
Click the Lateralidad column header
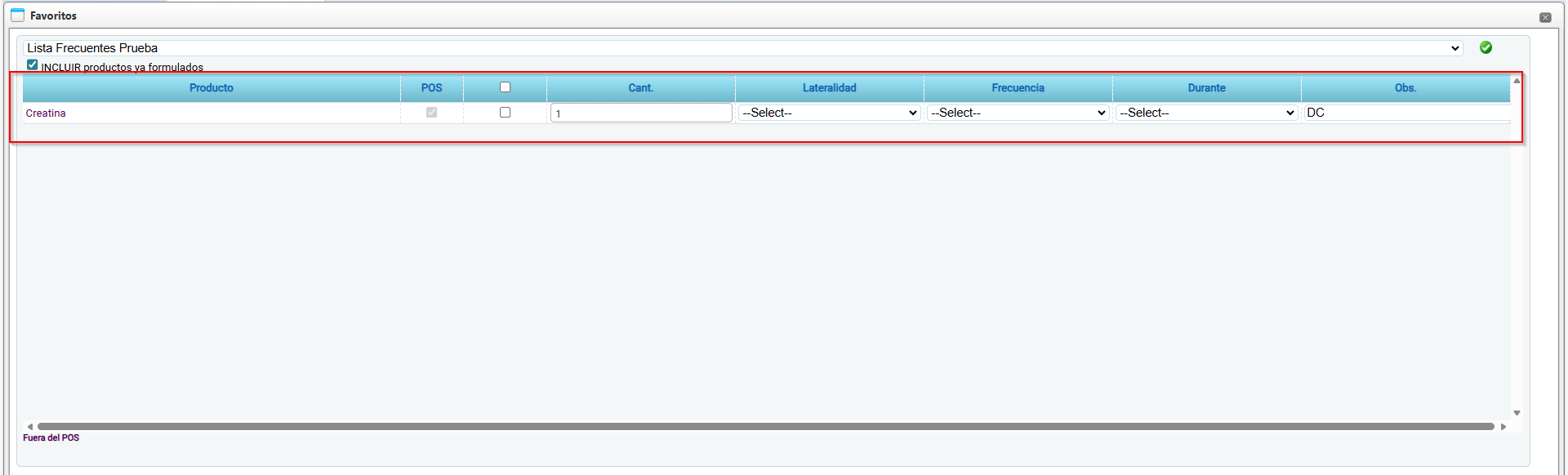point(829,88)
